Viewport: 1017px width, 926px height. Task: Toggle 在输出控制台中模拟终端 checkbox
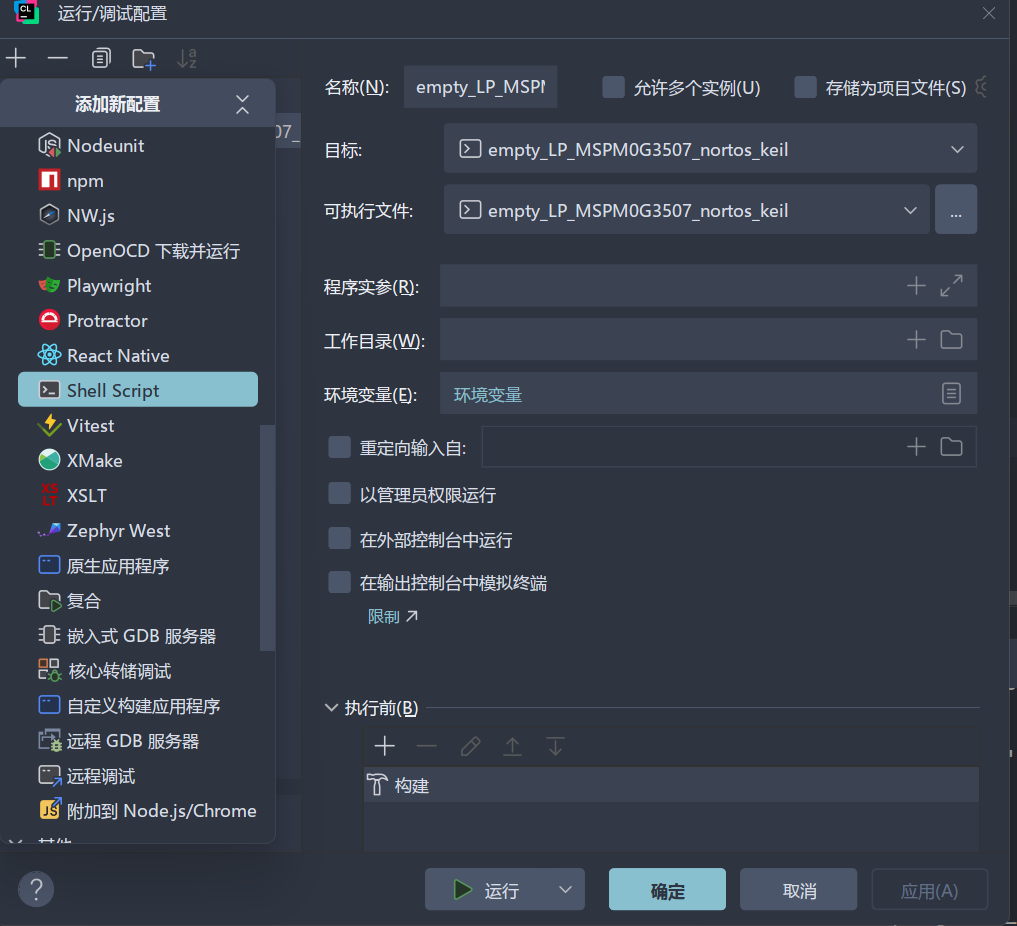point(339,582)
